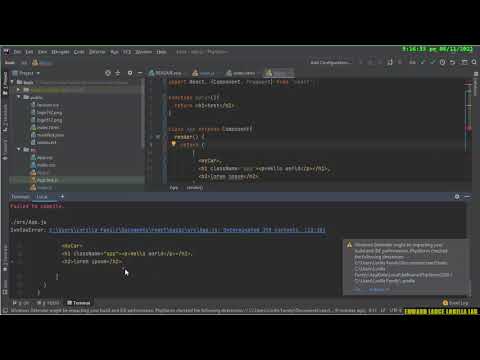Expand the highlighted node_modules folder
Viewport: 480px width, 360px height.
coord(19,90)
